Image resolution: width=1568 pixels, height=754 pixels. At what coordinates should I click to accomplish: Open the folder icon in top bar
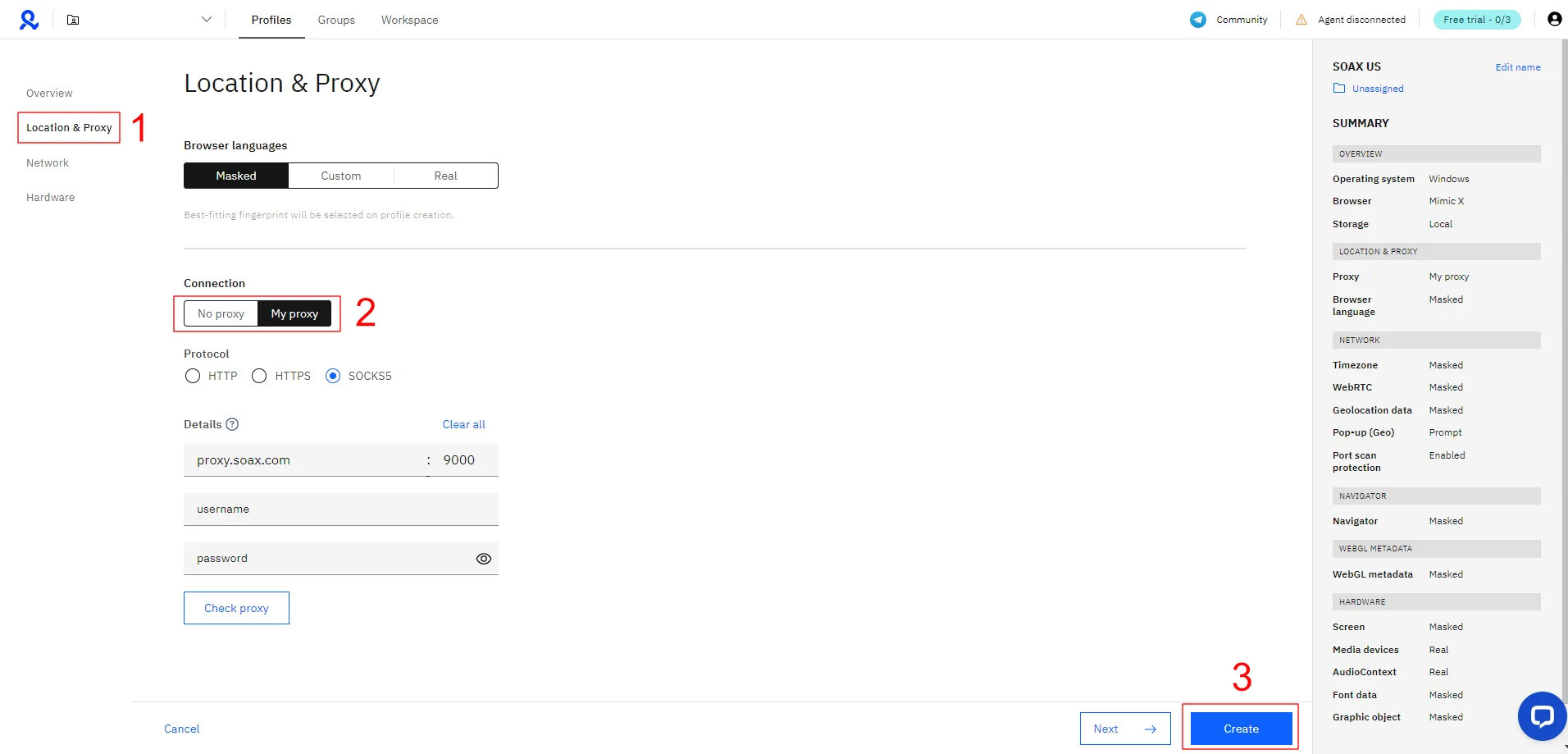pyautogui.click(x=73, y=20)
